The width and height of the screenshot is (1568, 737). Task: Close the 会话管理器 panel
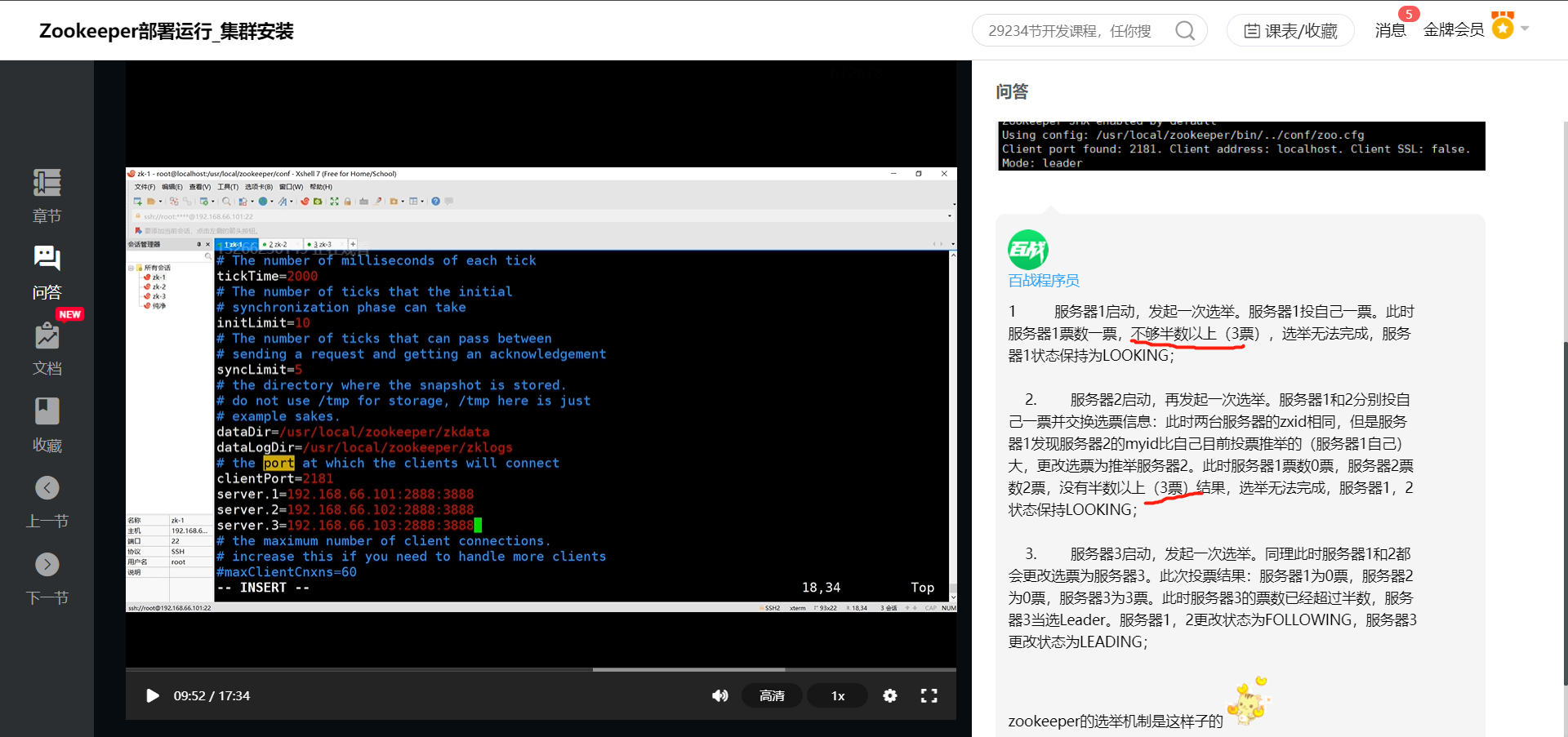207,244
